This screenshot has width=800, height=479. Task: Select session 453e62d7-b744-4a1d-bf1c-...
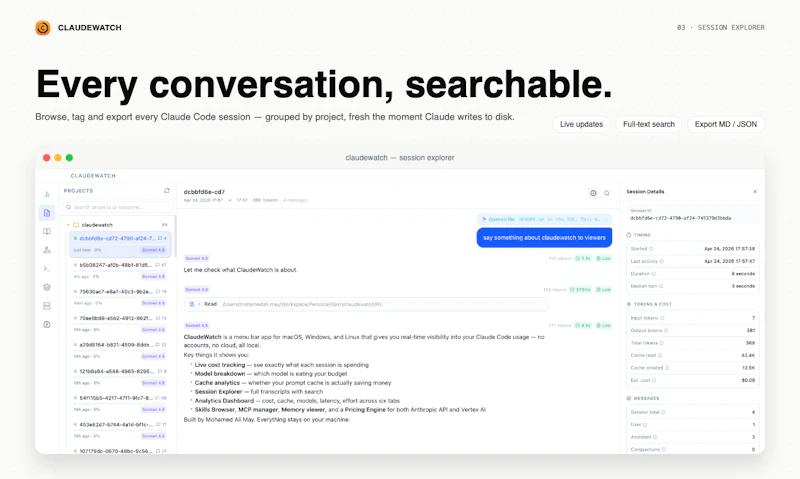pyautogui.click(x=120, y=430)
